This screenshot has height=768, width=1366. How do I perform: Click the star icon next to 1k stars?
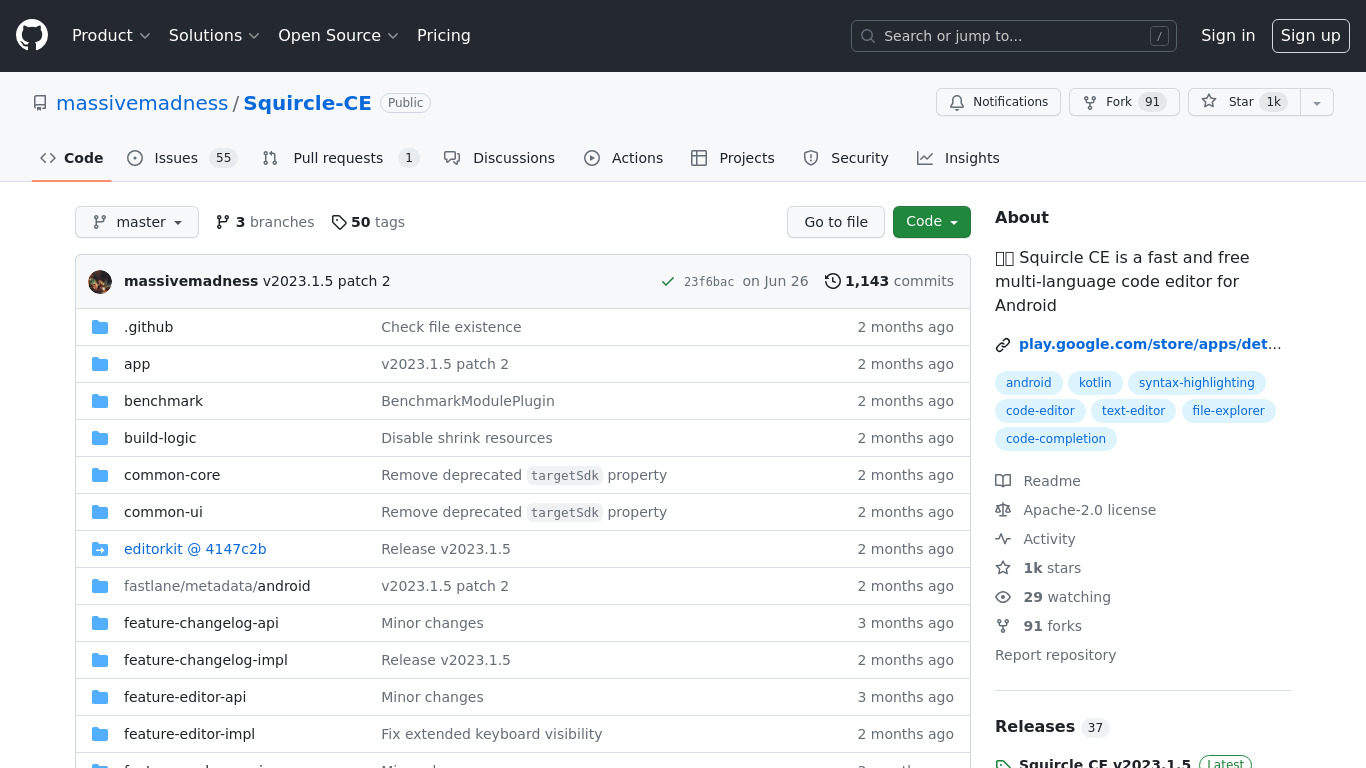point(1003,568)
